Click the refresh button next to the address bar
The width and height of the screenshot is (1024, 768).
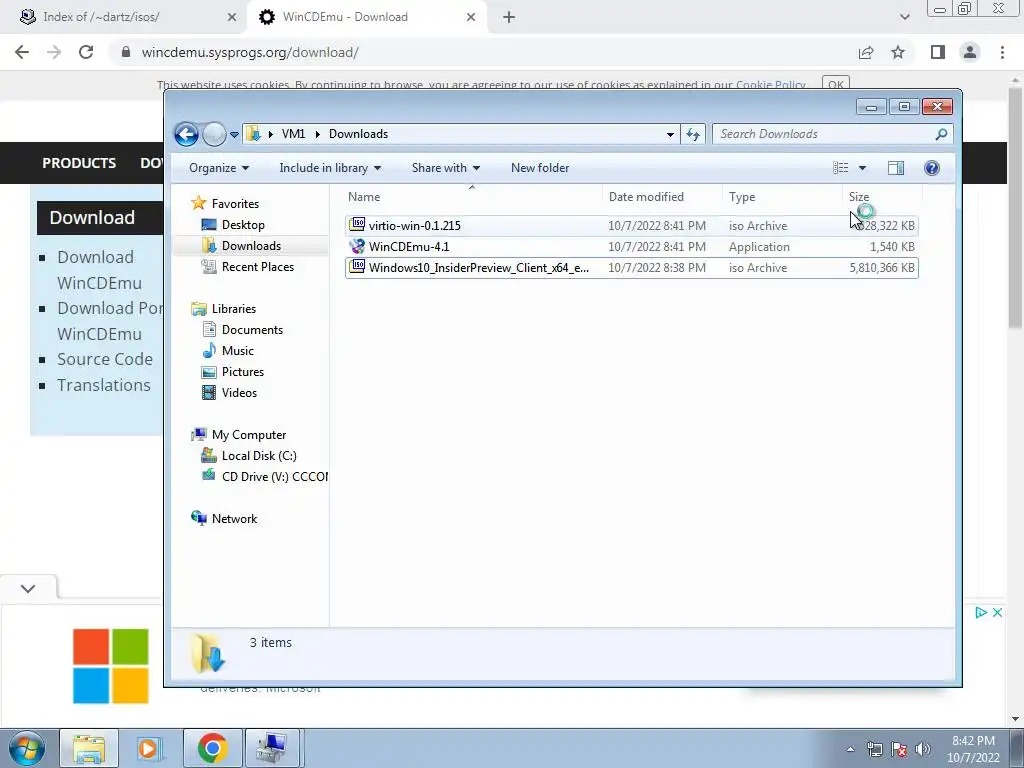693,135
